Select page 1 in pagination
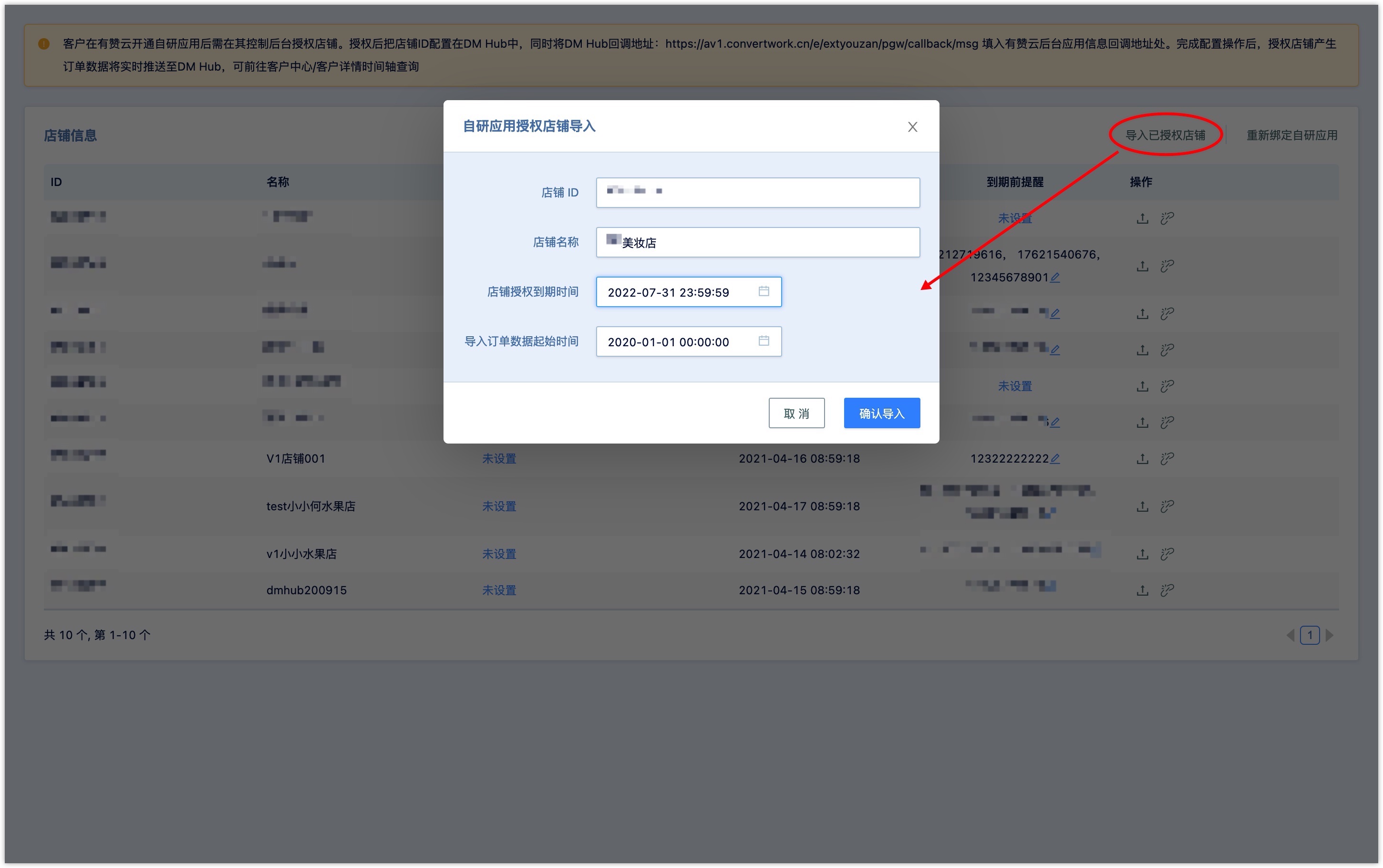The height and width of the screenshot is (868, 1383). click(1310, 635)
